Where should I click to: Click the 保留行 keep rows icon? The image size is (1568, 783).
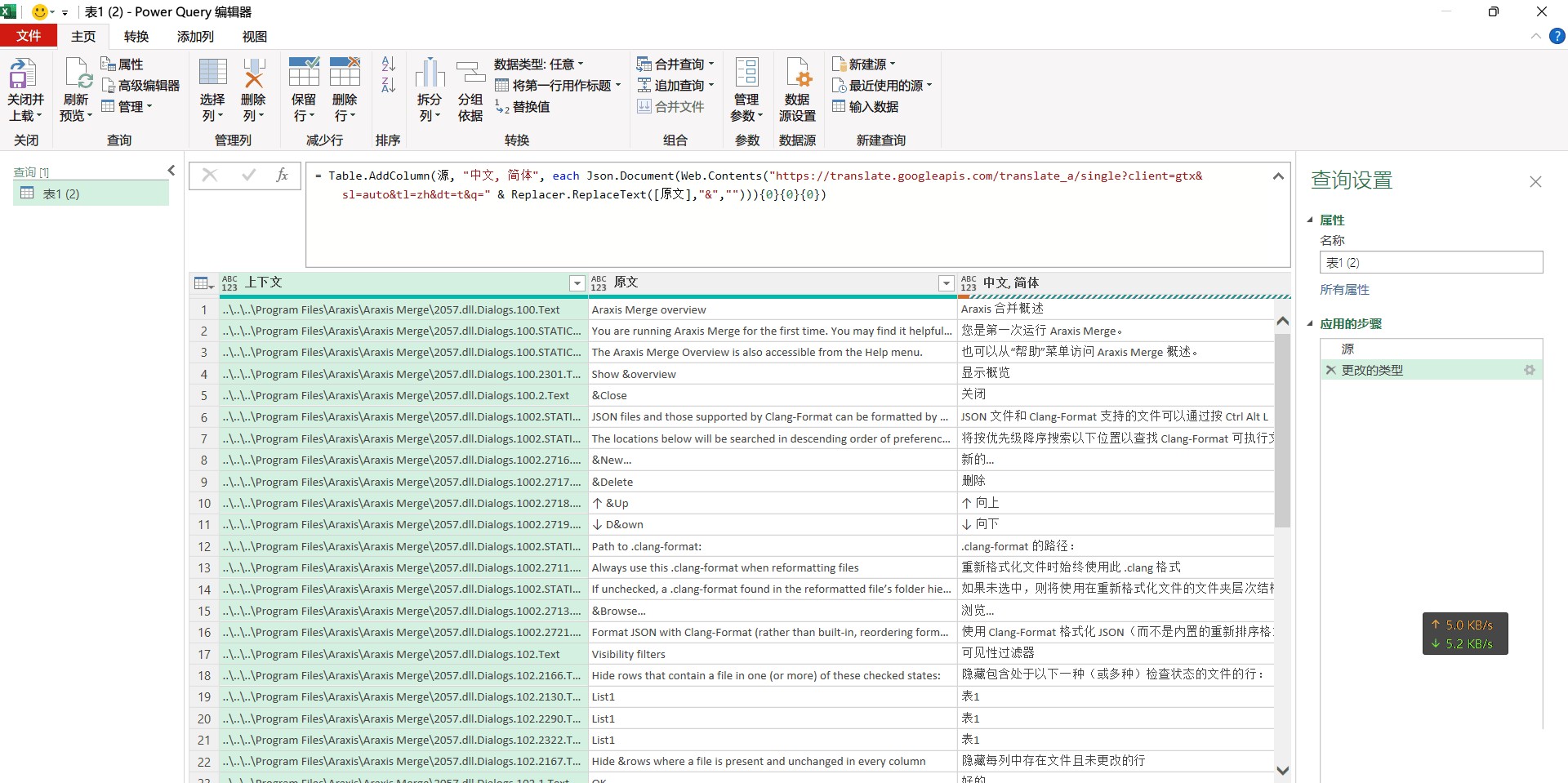[x=304, y=72]
